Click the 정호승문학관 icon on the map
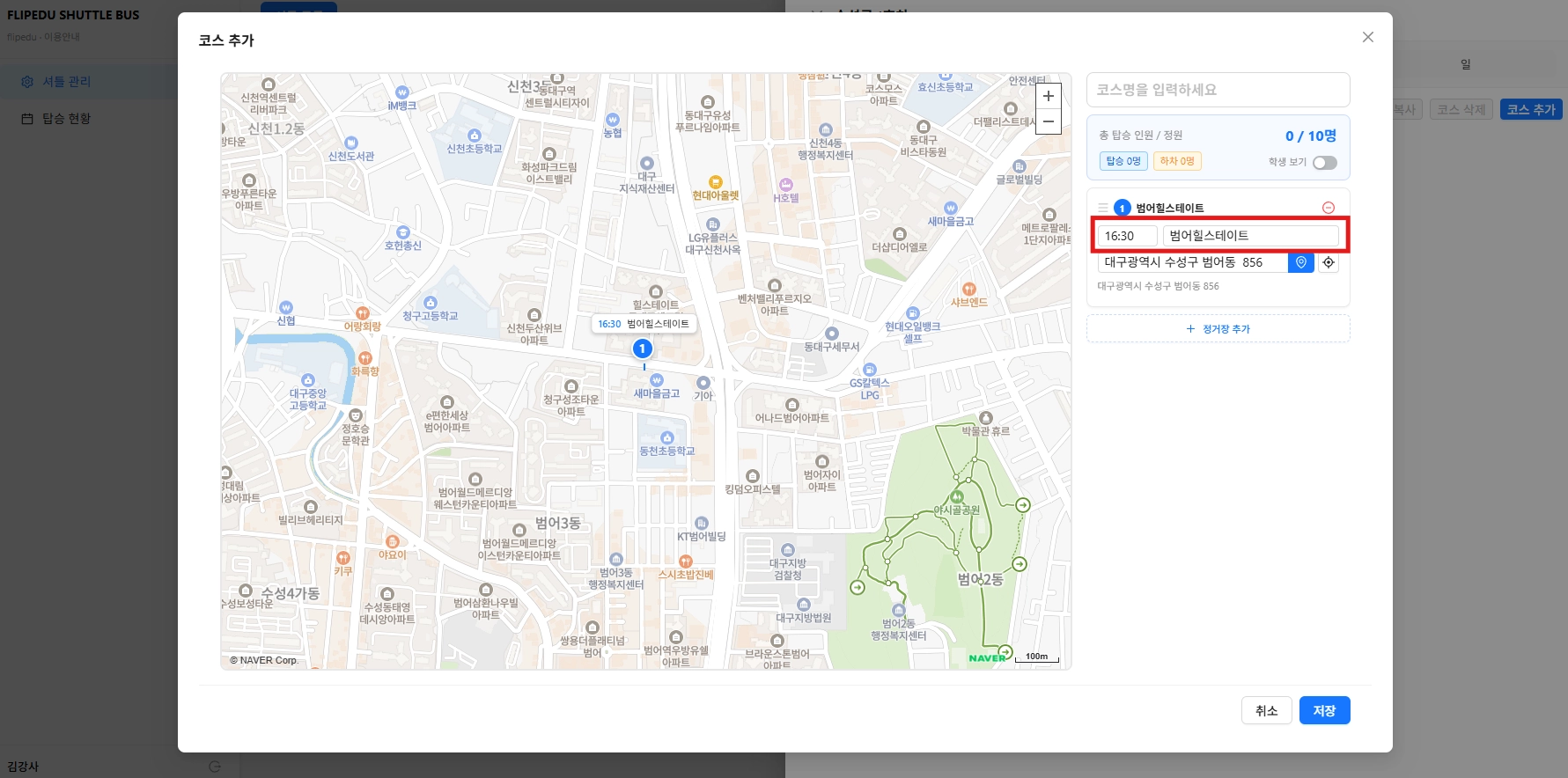Viewport: 1568px width, 778px height. 356,415
